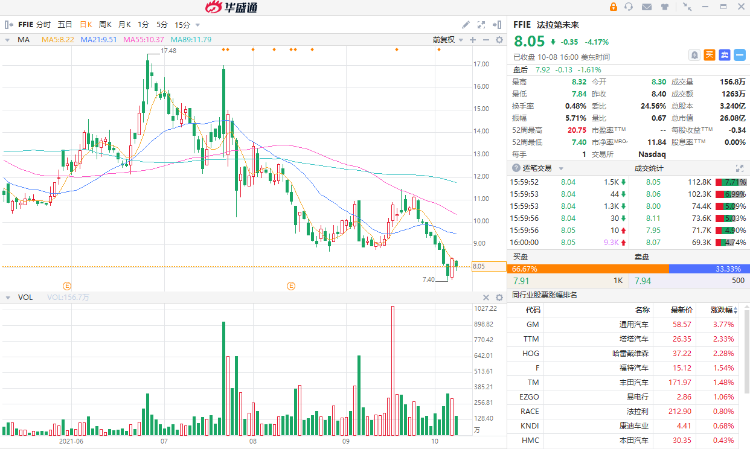Click the help question mark beside 逐笔交易
This screenshot has width=750, height=449.
(516, 168)
